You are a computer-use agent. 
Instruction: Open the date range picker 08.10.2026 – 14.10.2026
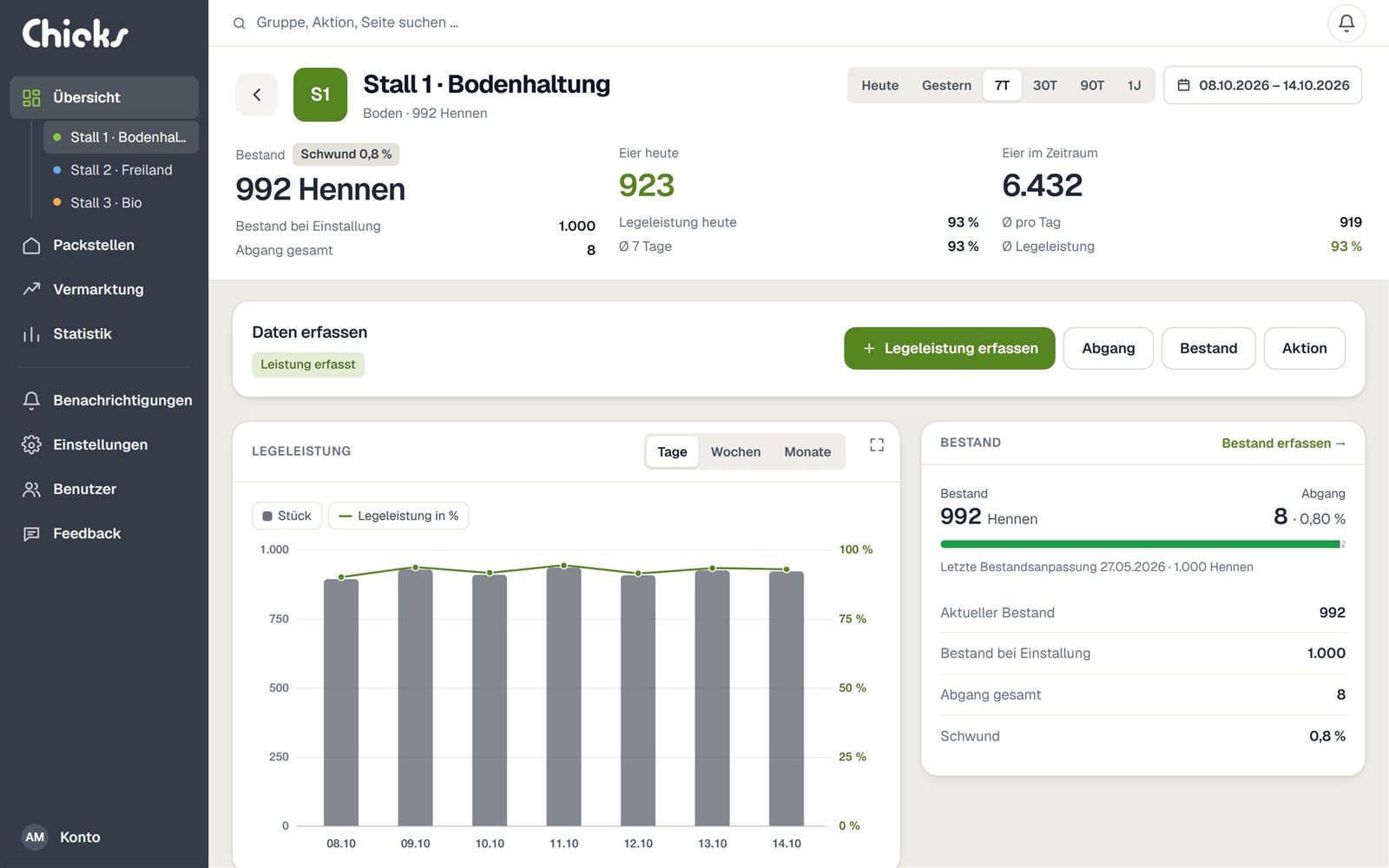pos(1262,85)
